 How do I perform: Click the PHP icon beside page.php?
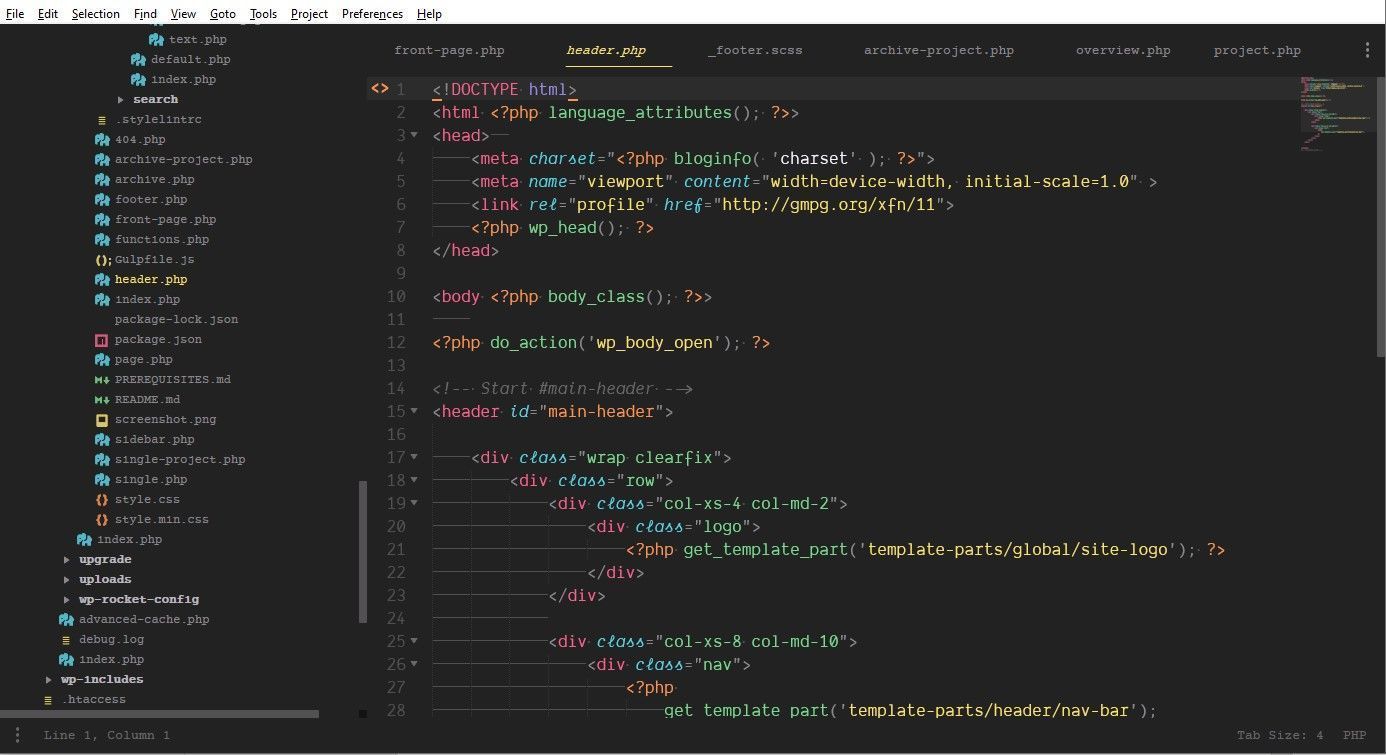(102, 360)
